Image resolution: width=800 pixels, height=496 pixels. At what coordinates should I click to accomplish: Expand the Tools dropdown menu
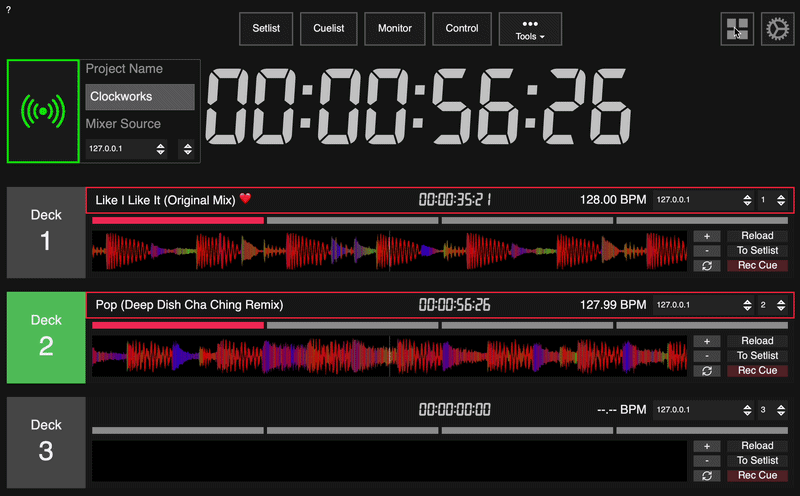click(530, 29)
